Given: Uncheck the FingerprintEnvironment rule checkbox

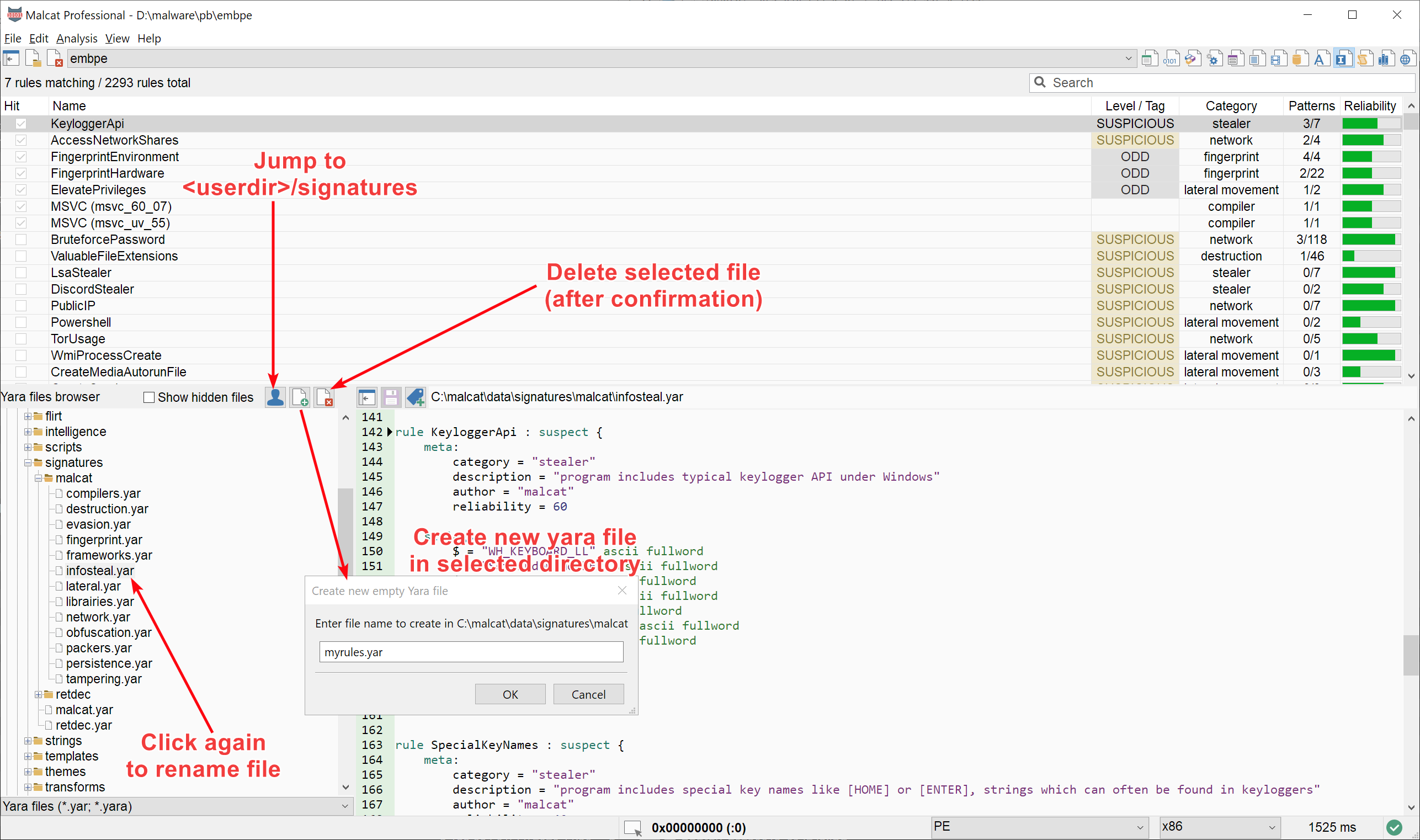Looking at the screenshot, I should click(22, 156).
